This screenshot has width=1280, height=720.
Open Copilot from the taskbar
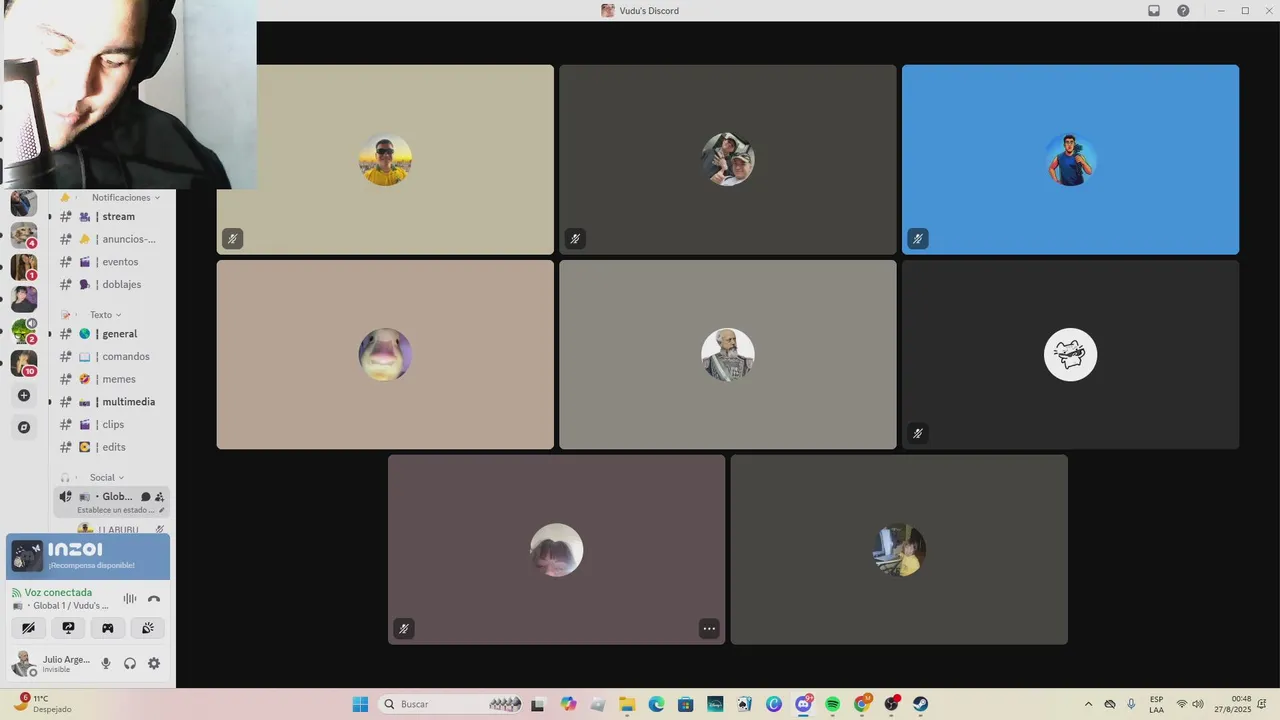(x=568, y=704)
